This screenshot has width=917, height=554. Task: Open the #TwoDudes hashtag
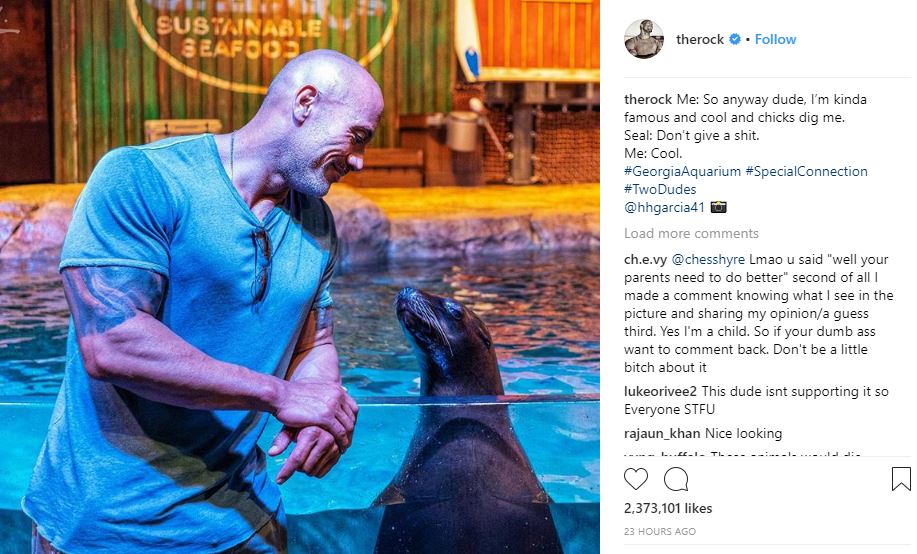pos(660,190)
